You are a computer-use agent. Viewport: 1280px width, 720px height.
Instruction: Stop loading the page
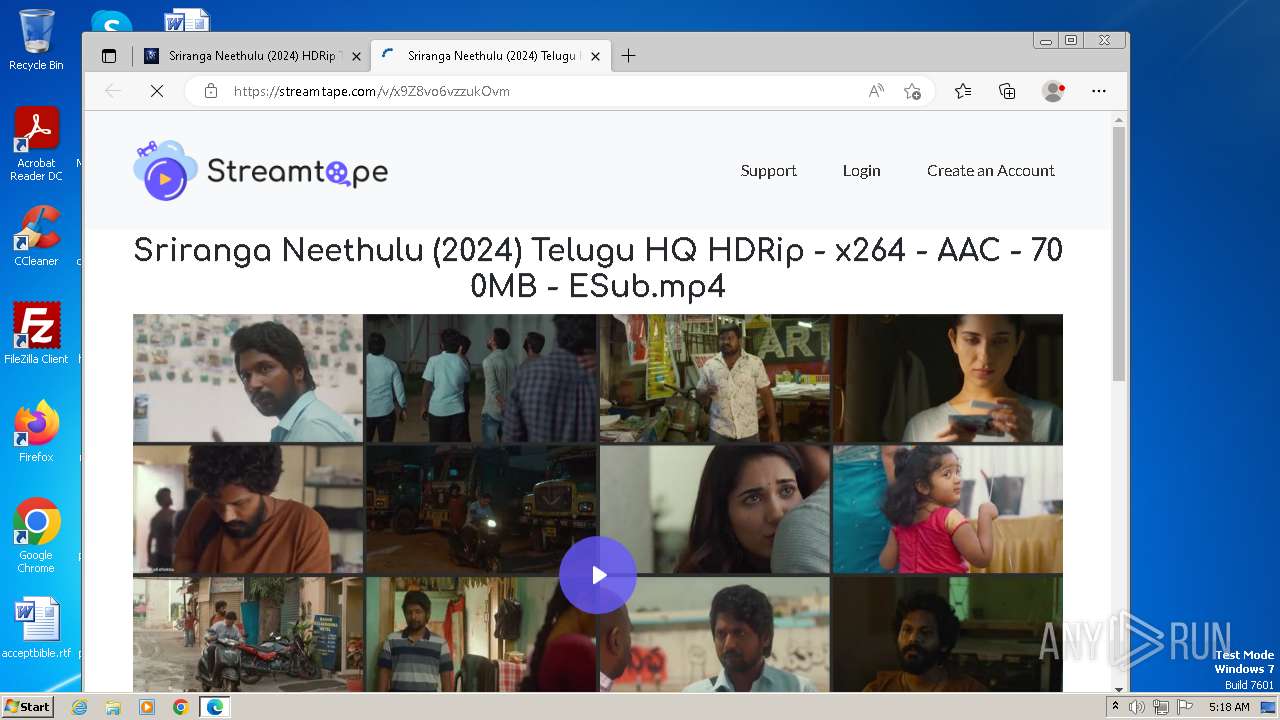tap(157, 91)
